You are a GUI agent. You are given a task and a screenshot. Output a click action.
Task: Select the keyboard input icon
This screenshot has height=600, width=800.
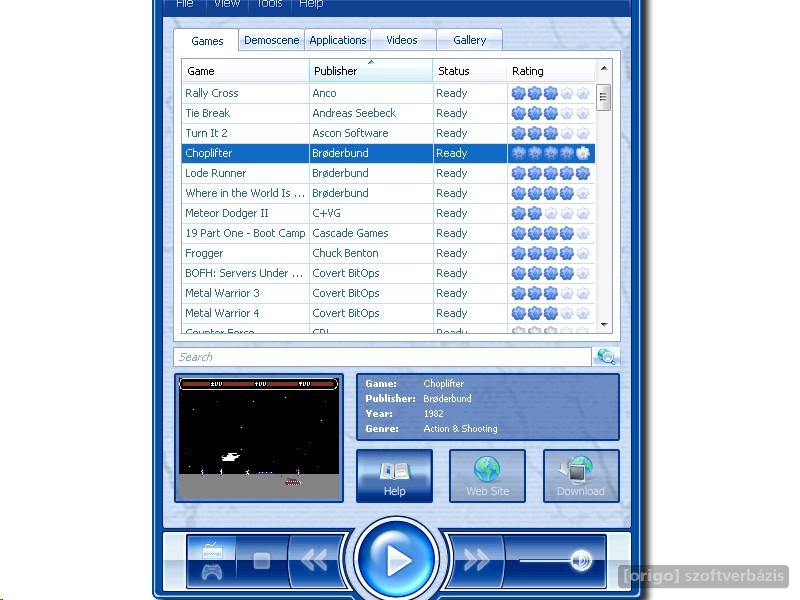(x=212, y=551)
